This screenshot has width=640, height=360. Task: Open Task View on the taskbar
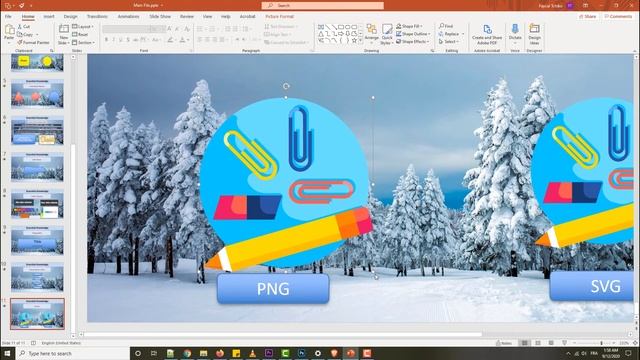[154, 353]
